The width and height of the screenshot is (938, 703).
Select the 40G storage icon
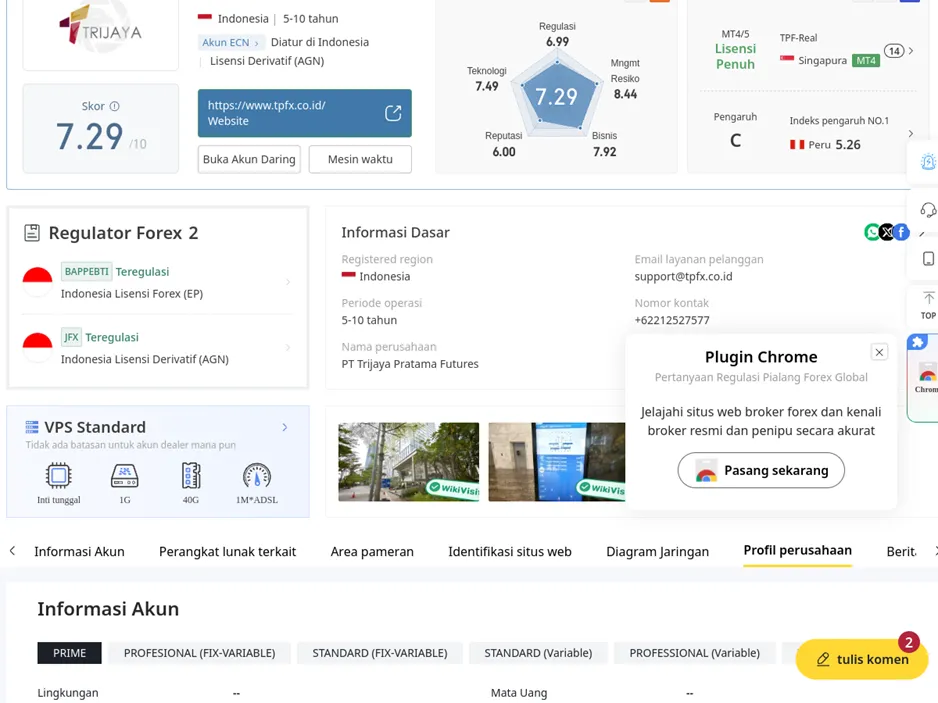[191, 476]
